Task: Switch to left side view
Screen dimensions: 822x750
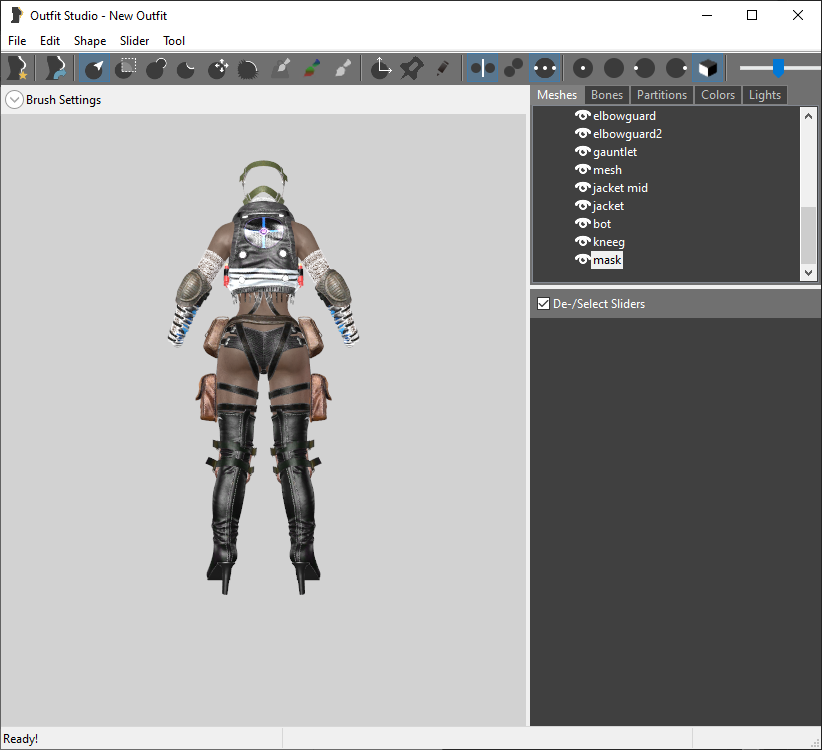Action: (x=644, y=68)
